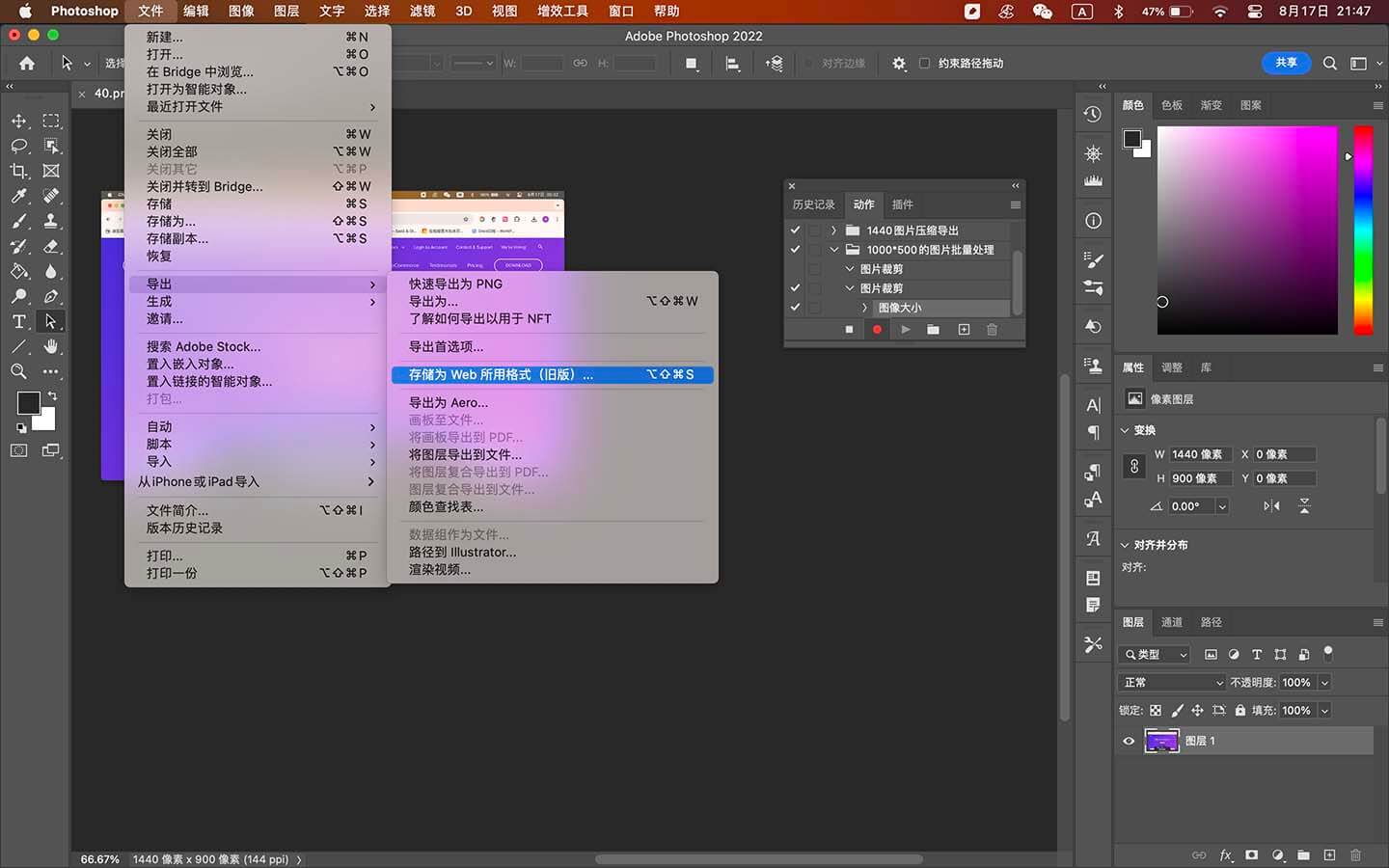
Task: Toggle the checkmark beside the 图像大小 step
Action: pos(795,308)
